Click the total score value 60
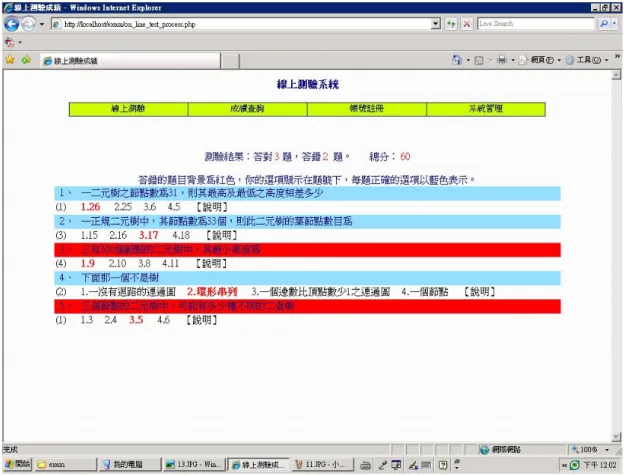 point(405,156)
